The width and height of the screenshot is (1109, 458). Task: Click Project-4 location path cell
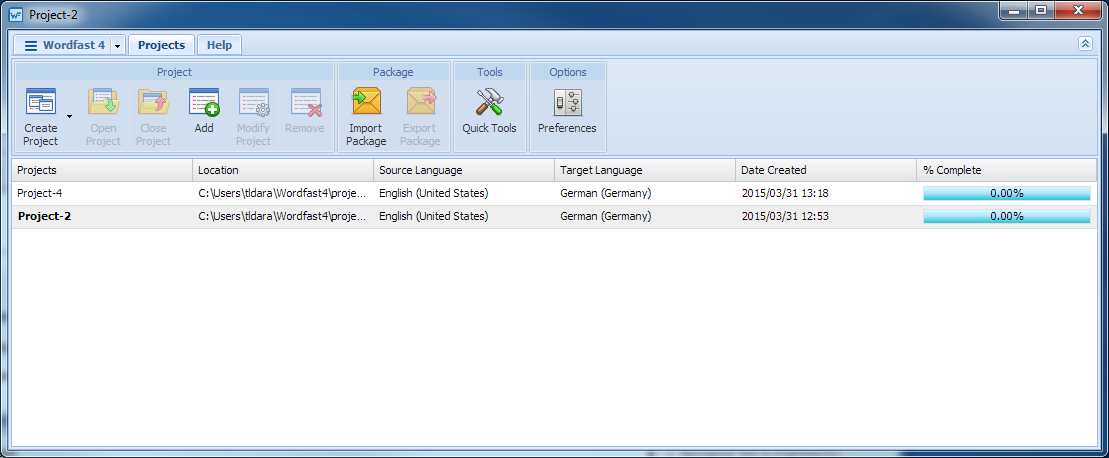283,193
